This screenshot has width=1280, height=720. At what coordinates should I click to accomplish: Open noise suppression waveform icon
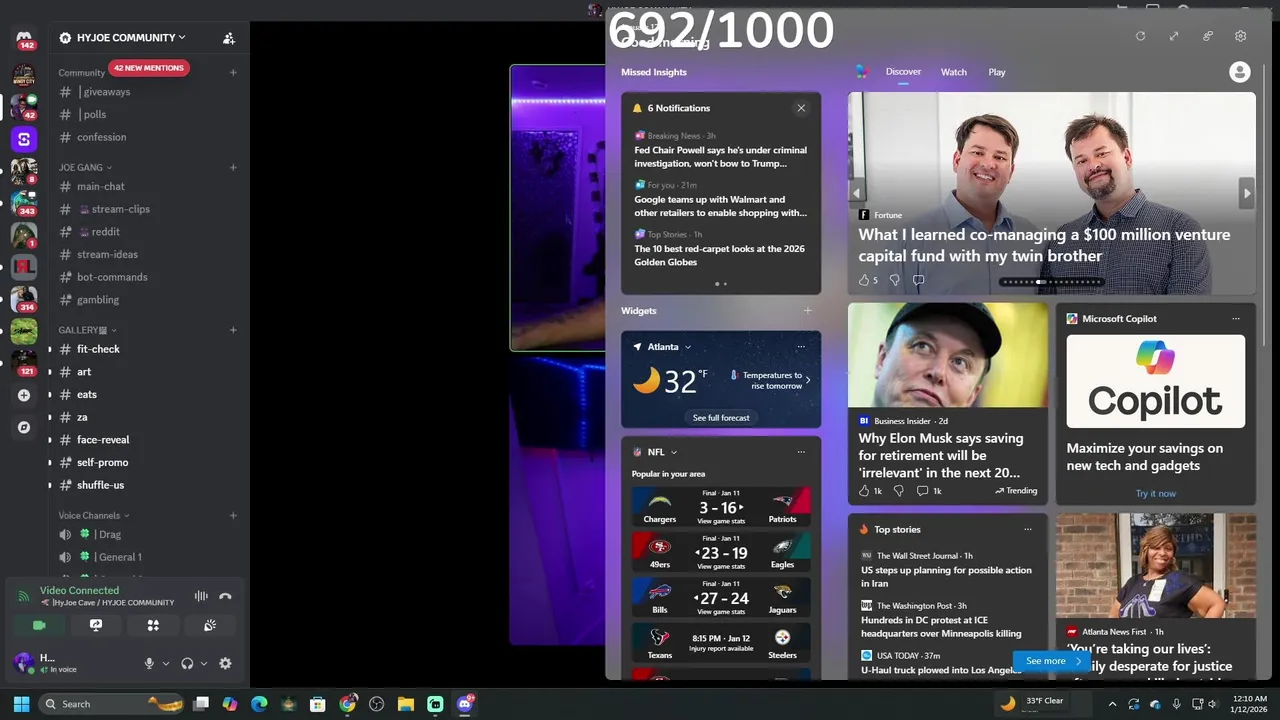201,596
